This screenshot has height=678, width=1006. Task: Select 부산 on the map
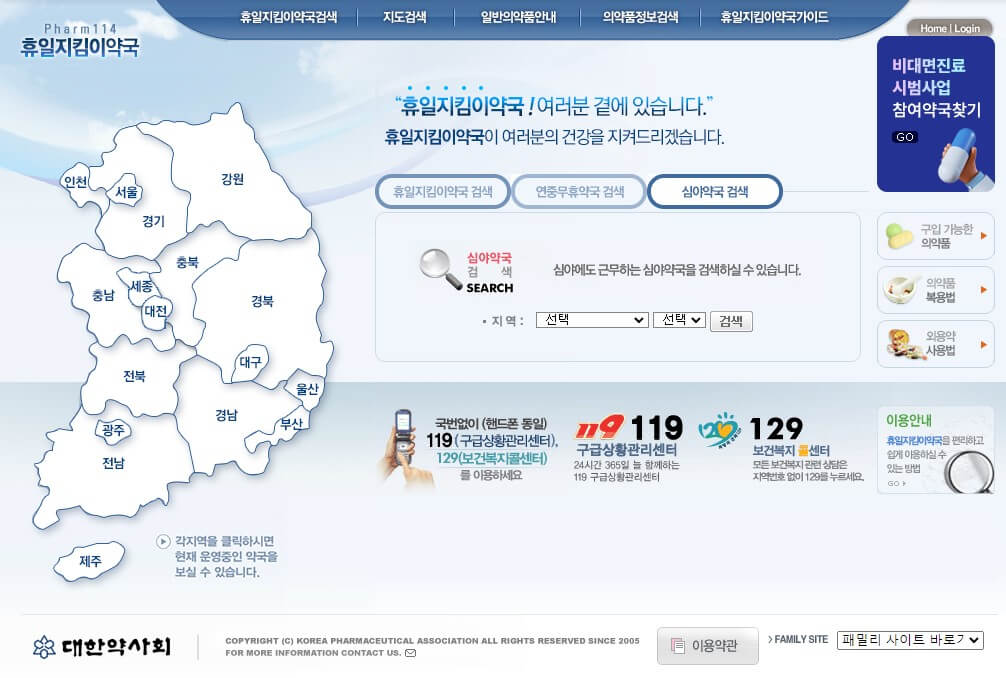point(291,423)
